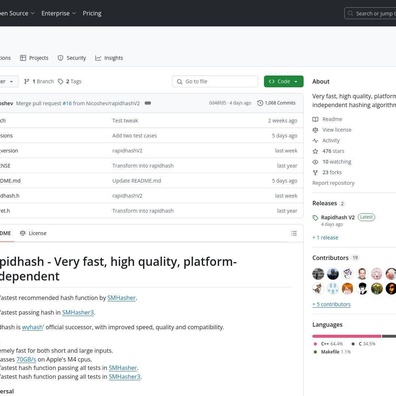
Task: Click the fork icon beside 23 forks
Action: [x=315, y=172]
